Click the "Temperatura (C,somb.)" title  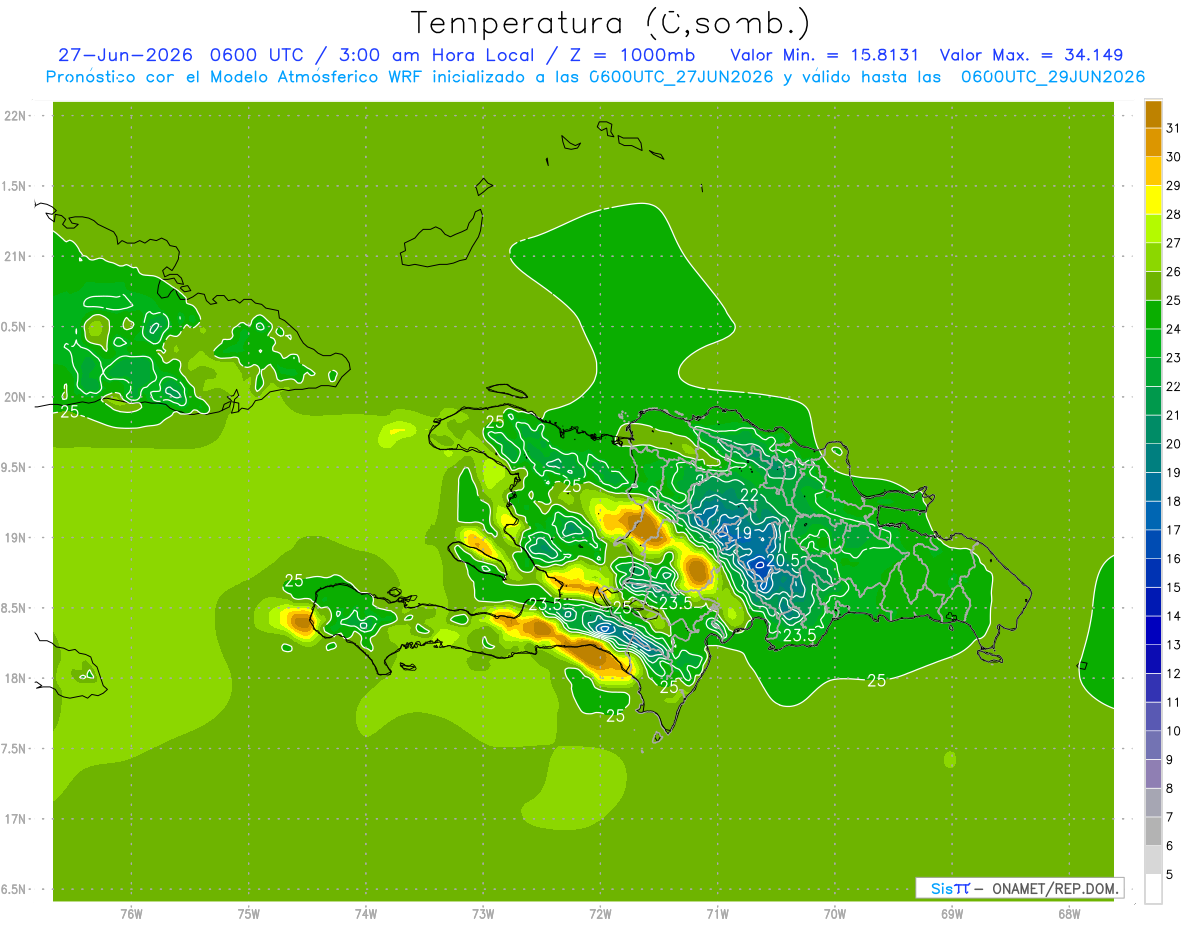[611, 22]
